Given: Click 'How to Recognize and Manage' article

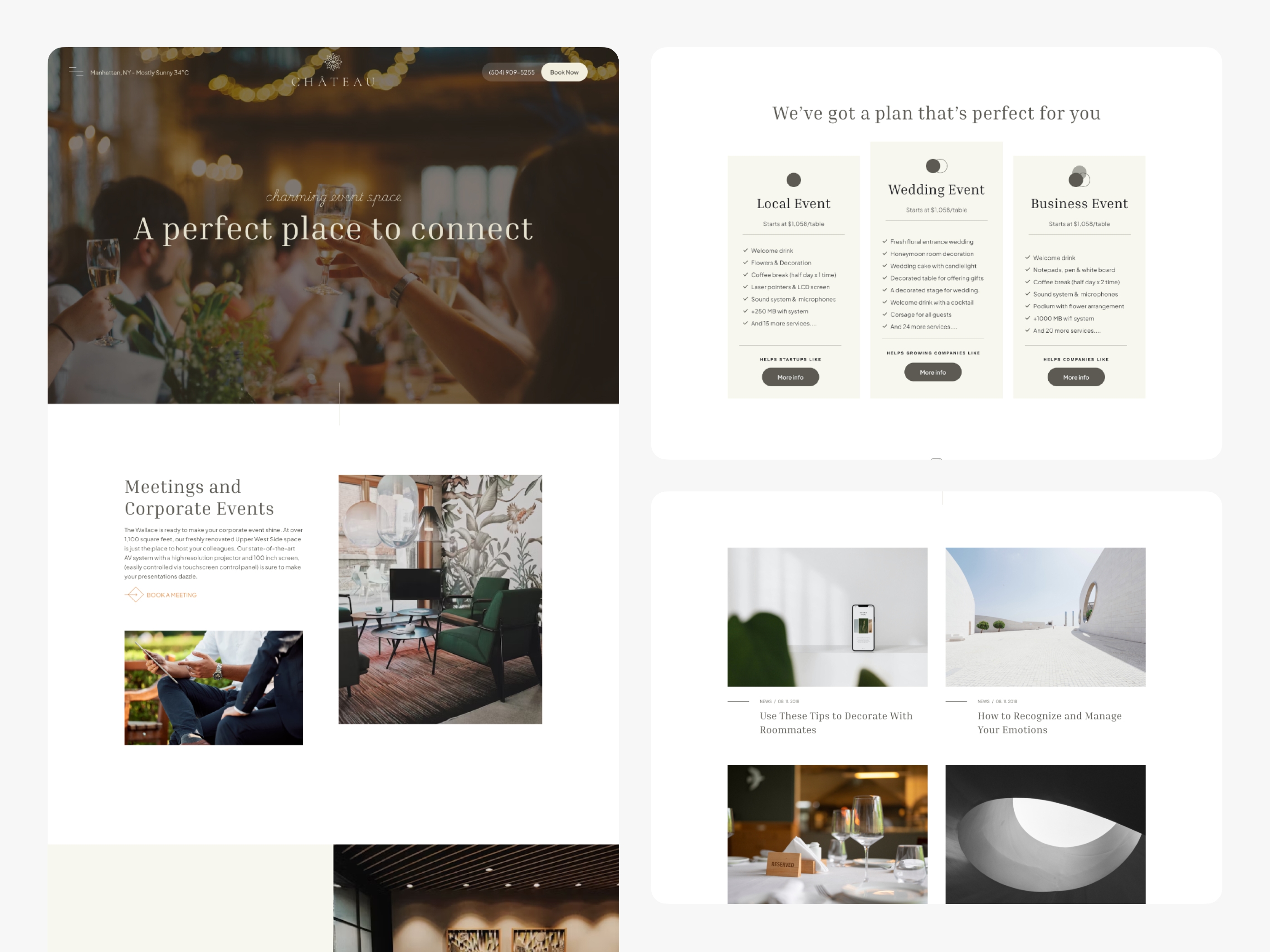Looking at the screenshot, I should pos(1049,715).
